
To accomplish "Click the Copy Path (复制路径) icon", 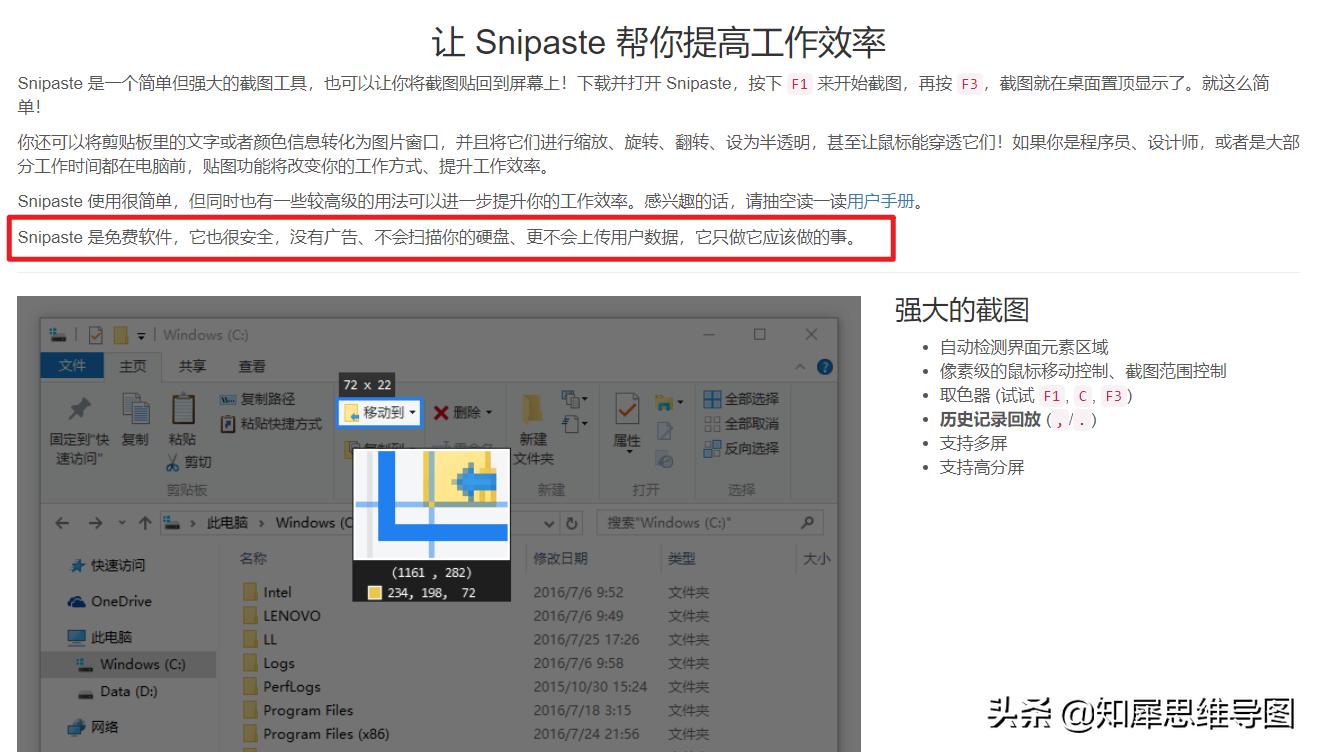I will [228, 397].
